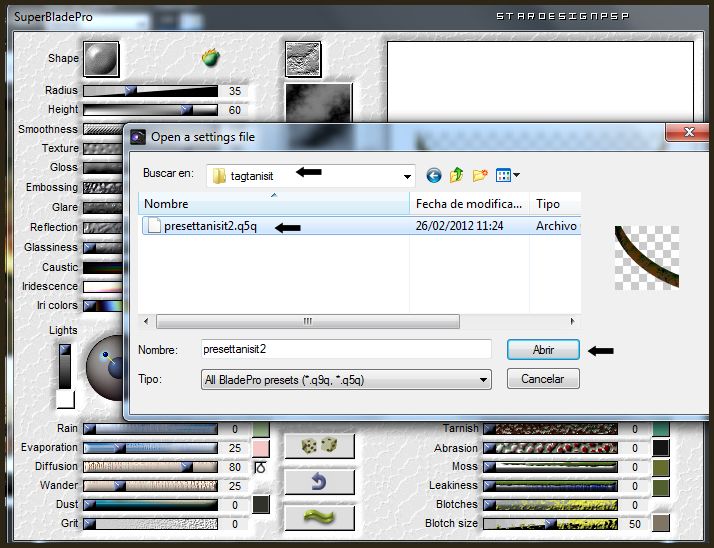Click the Moss olive color swatch
Screen dimensions: 714x548
661,467
